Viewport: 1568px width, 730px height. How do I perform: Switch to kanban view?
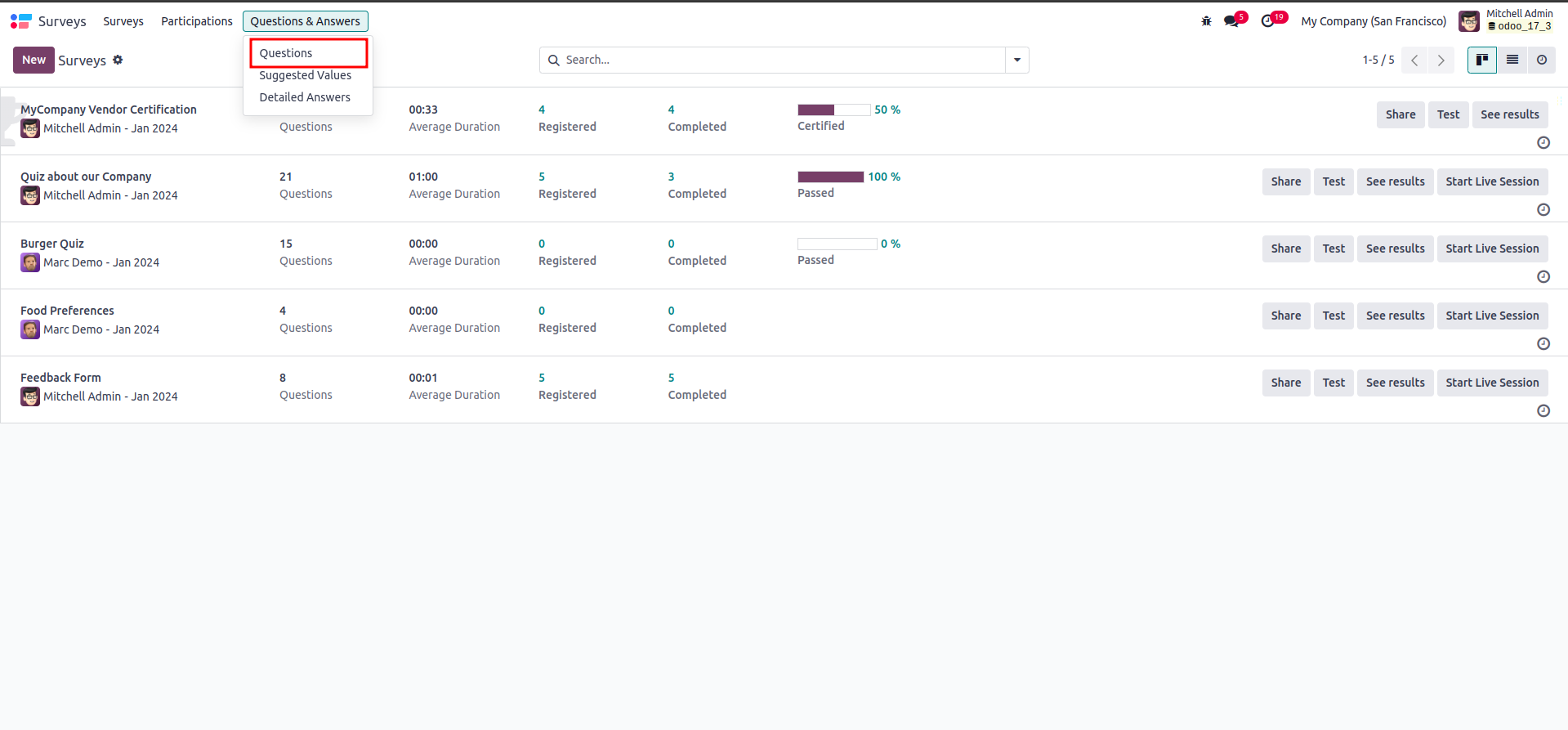pyautogui.click(x=1481, y=60)
